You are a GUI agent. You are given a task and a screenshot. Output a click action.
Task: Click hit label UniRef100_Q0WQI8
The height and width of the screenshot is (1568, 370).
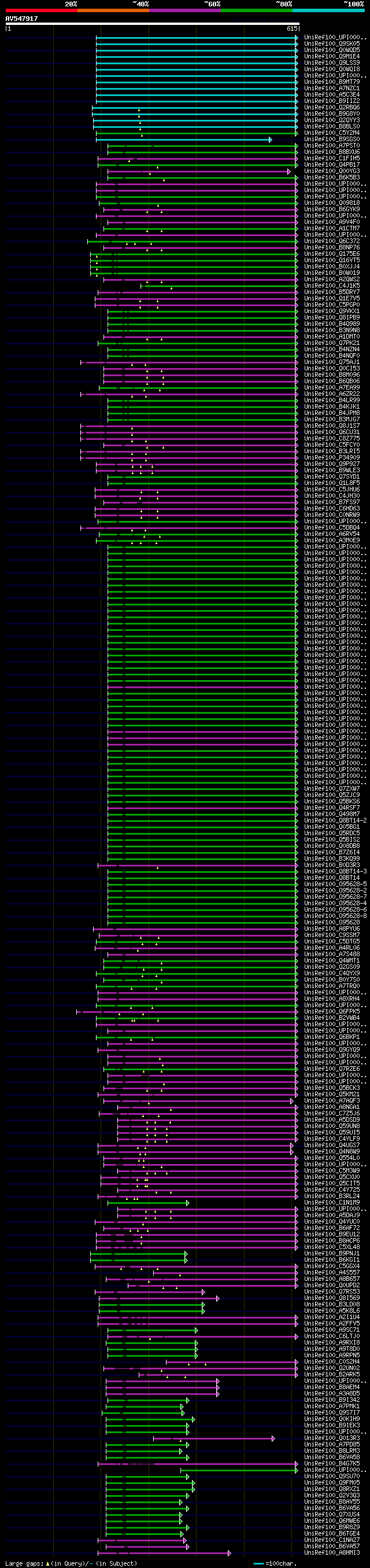tap(332, 69)
